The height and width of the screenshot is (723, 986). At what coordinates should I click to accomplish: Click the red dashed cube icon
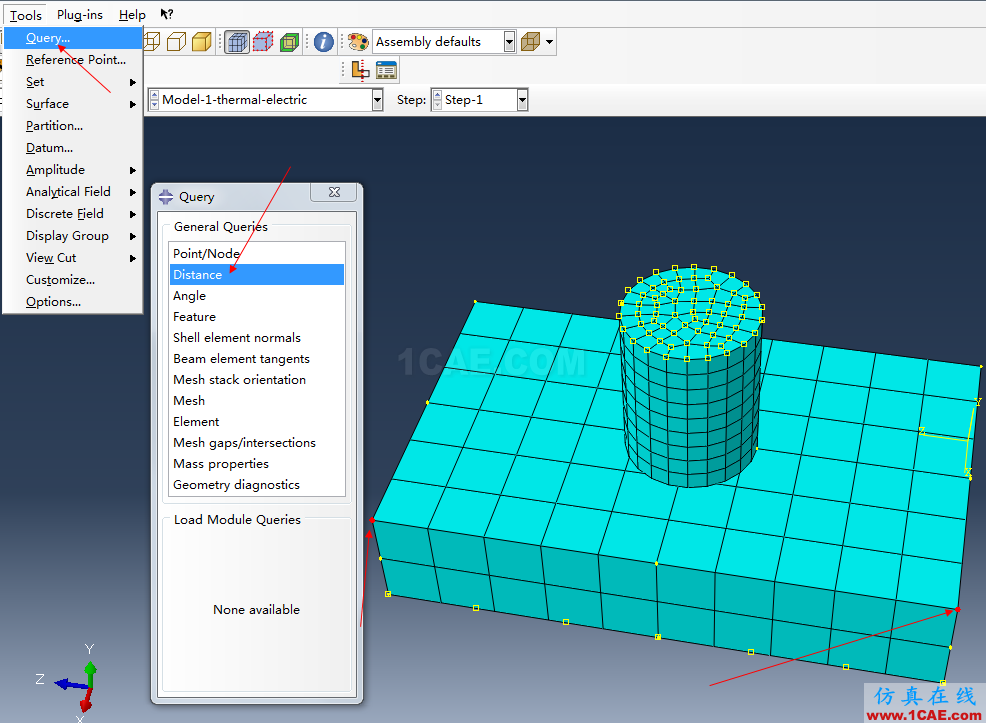coord(263,42)
